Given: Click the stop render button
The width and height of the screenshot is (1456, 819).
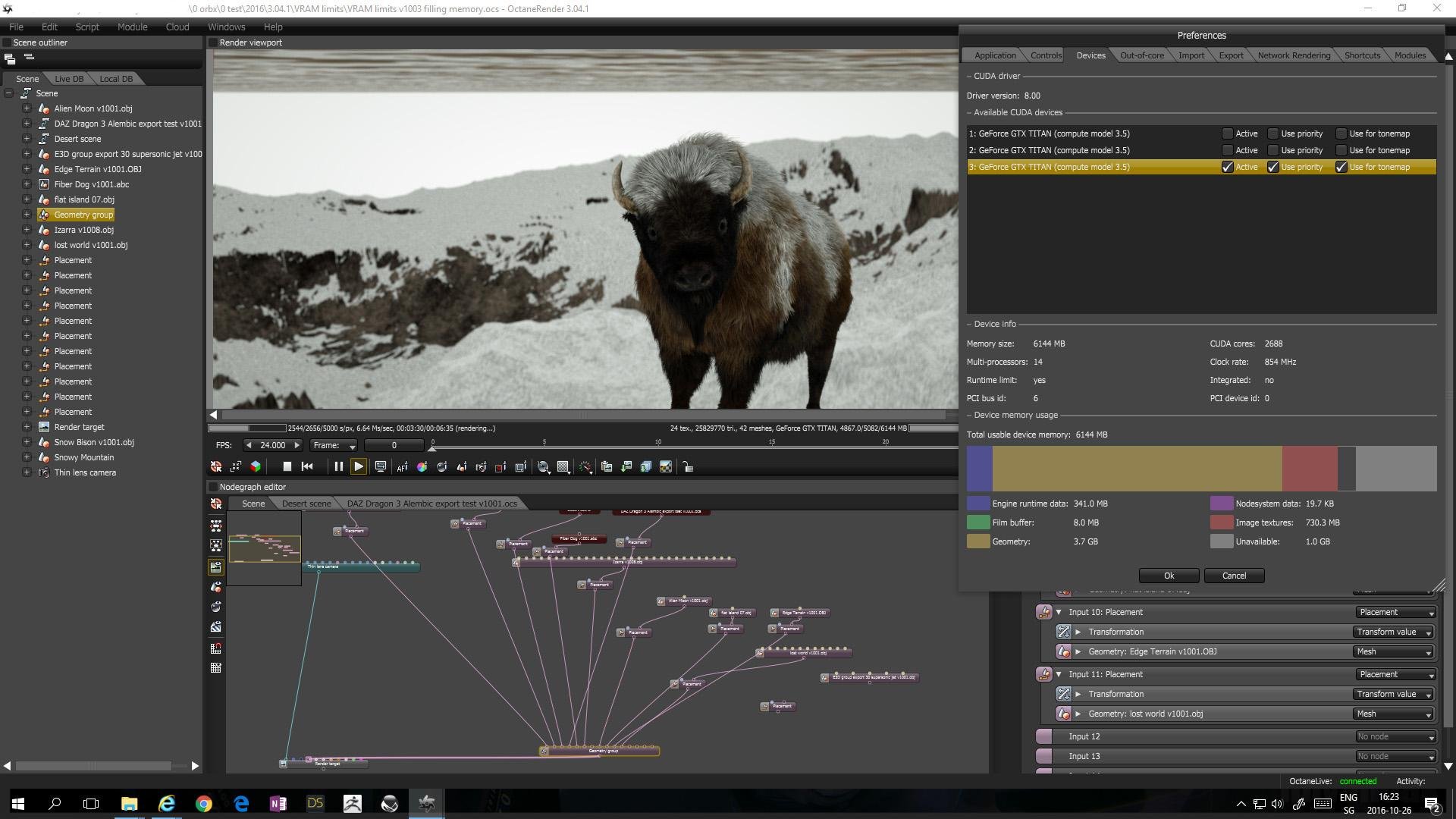Looking at the screenshot, I should pyautogui.click(x=287, y=466).
